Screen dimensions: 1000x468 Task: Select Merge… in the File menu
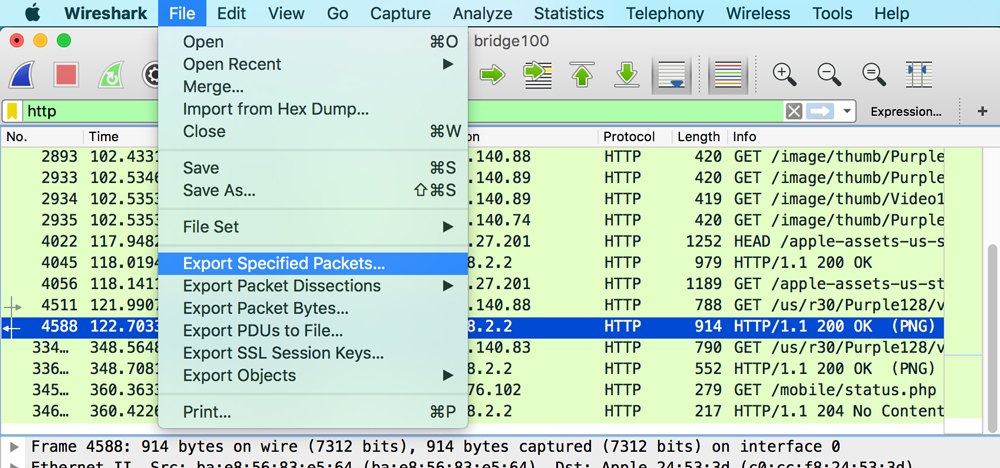click(x=313, y=87)
